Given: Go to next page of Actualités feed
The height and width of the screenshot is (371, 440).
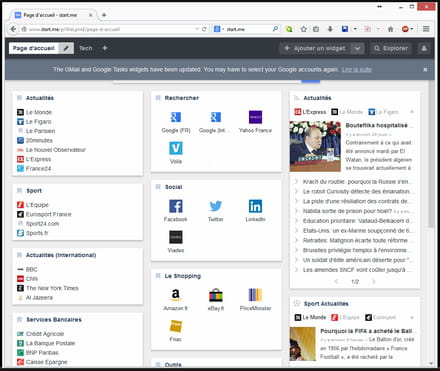Looking at the screenshot, I should pos(374,282).
